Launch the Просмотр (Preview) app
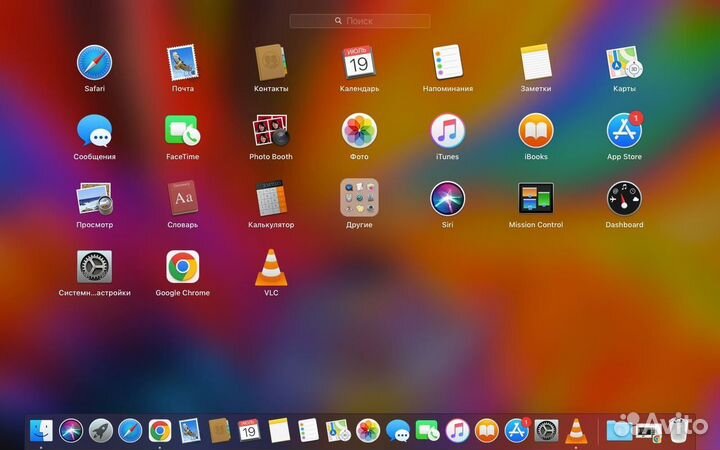Screen dimensions: 720x450 pyautogui.click(x=95, y=199)
